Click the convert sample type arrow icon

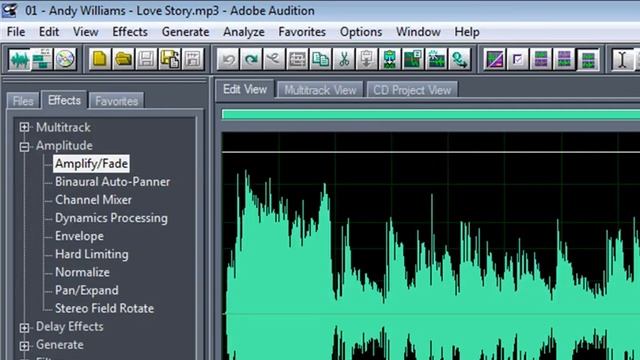(x=460, y=60)
